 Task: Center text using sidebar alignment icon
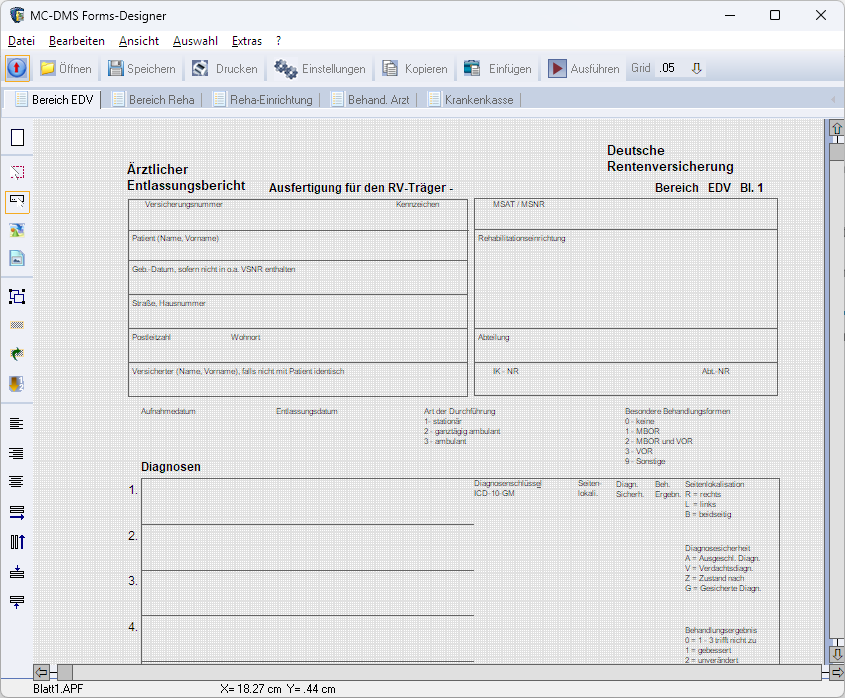point(17,482)
